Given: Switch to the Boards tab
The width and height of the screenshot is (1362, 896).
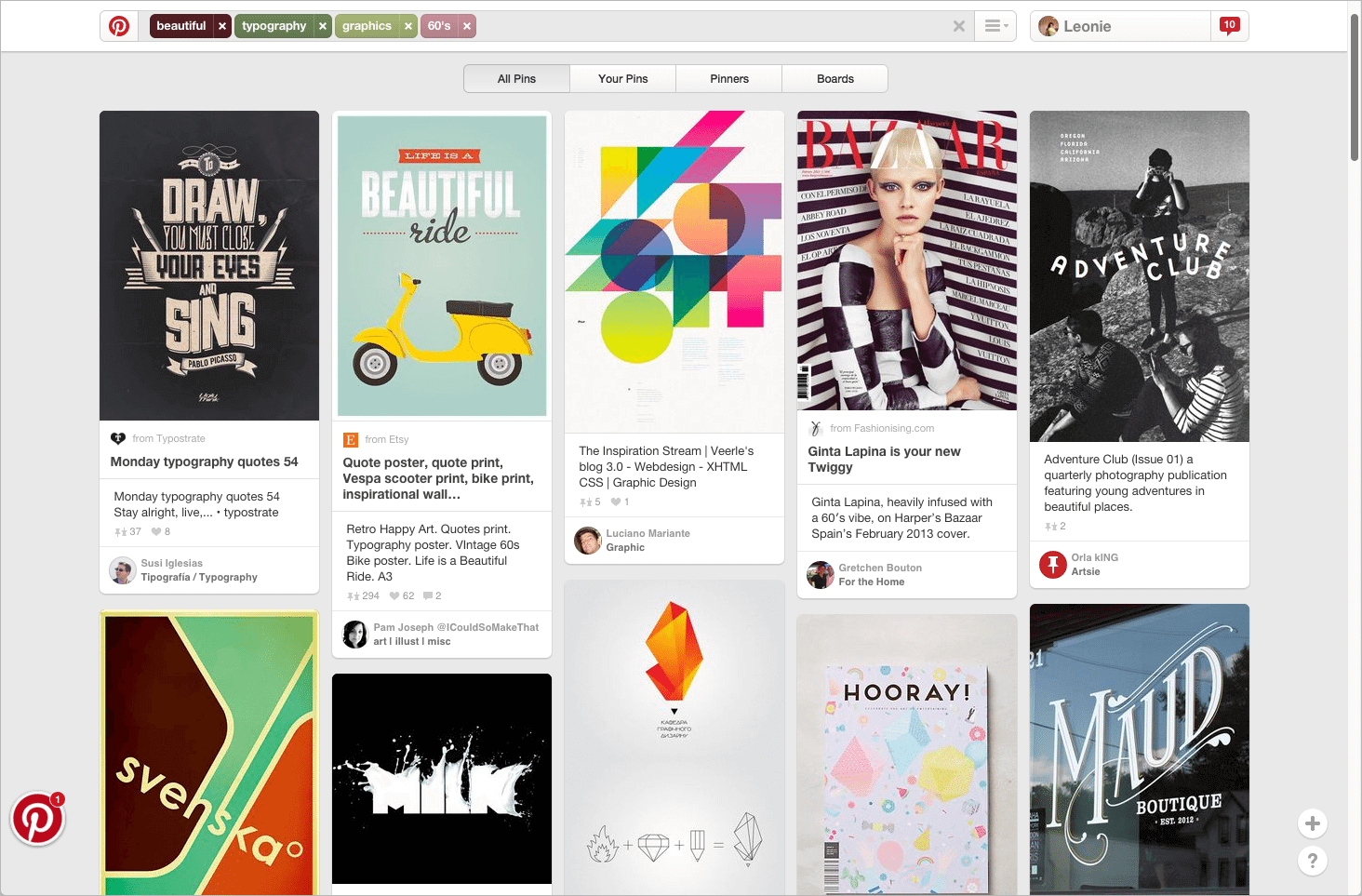Looking at the screenshot, I should pos(834,78).
